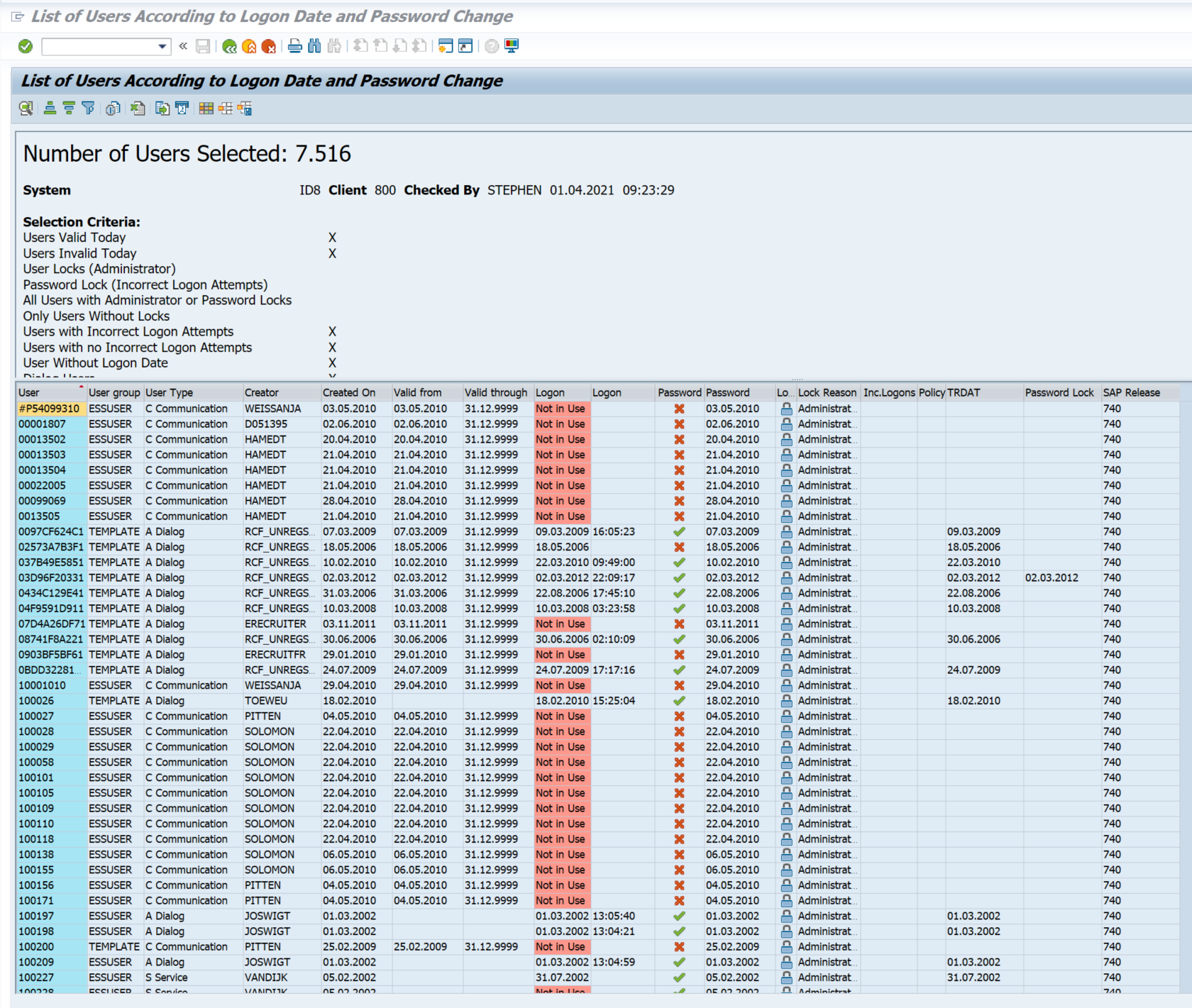Create a new GUI session
This screenshot has width=1192, height=1008.
[x=446, y=47]
